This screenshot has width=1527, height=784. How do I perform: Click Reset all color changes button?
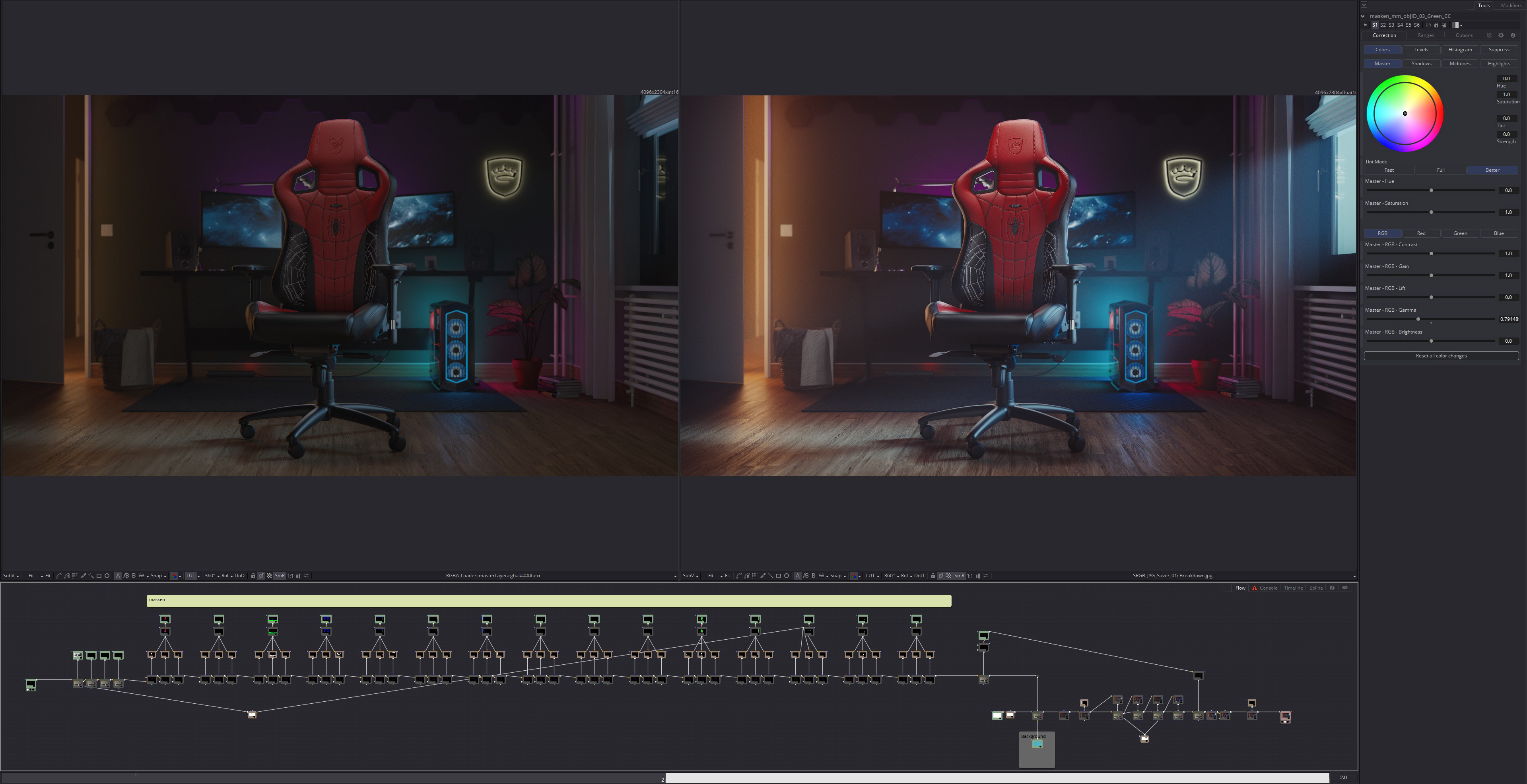click(1441, 355)
